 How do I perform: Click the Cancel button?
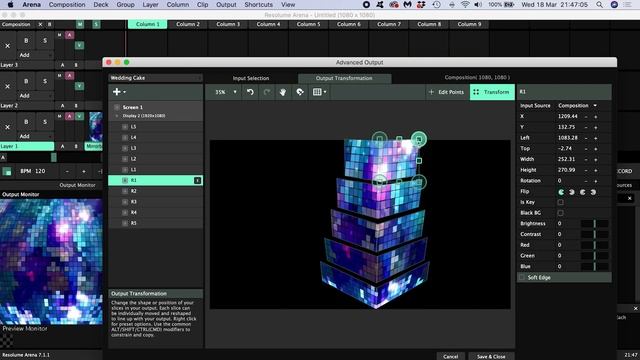click(451, 356)
